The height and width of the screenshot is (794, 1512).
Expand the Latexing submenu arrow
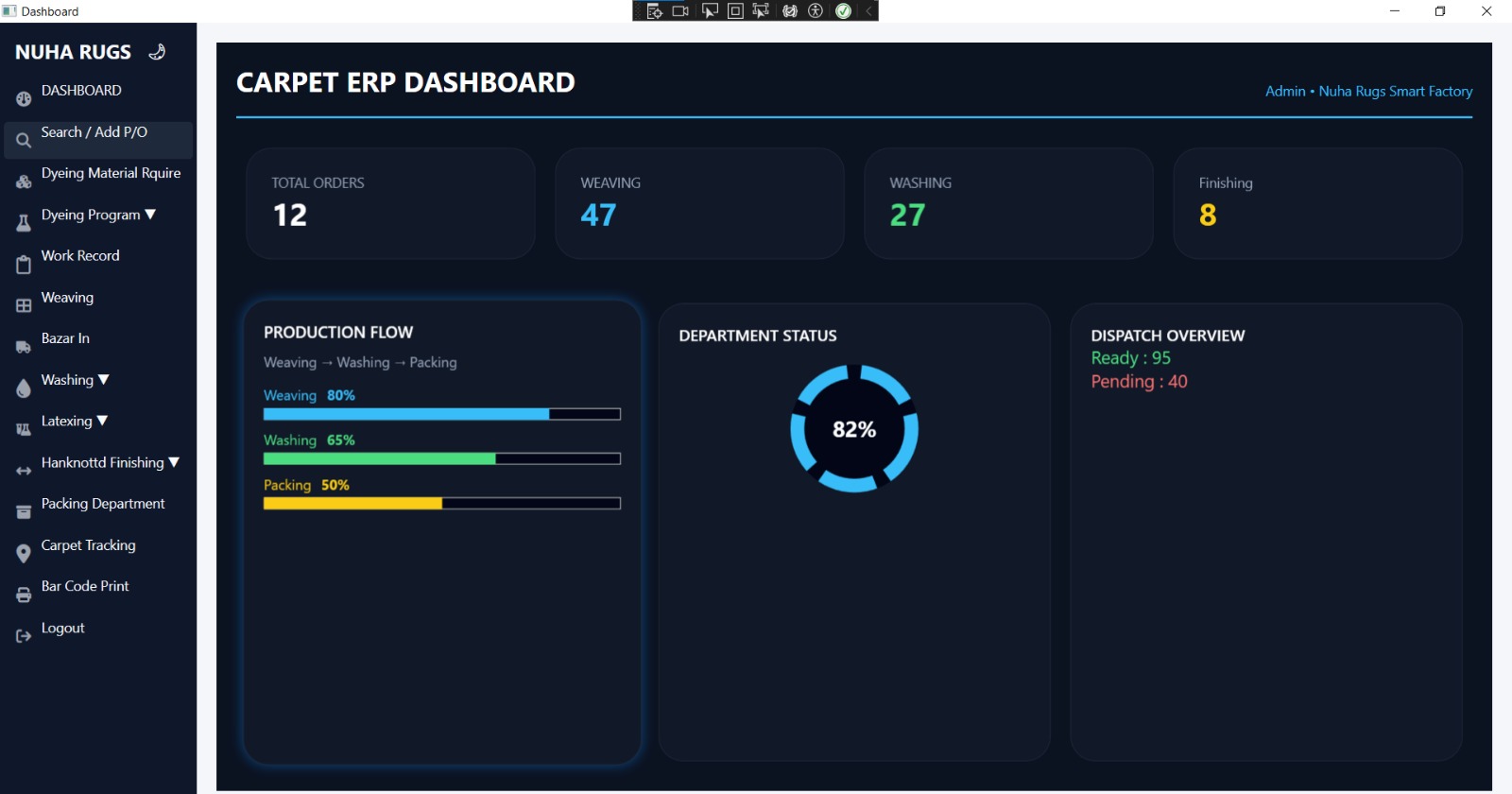[x=102, y=421]
